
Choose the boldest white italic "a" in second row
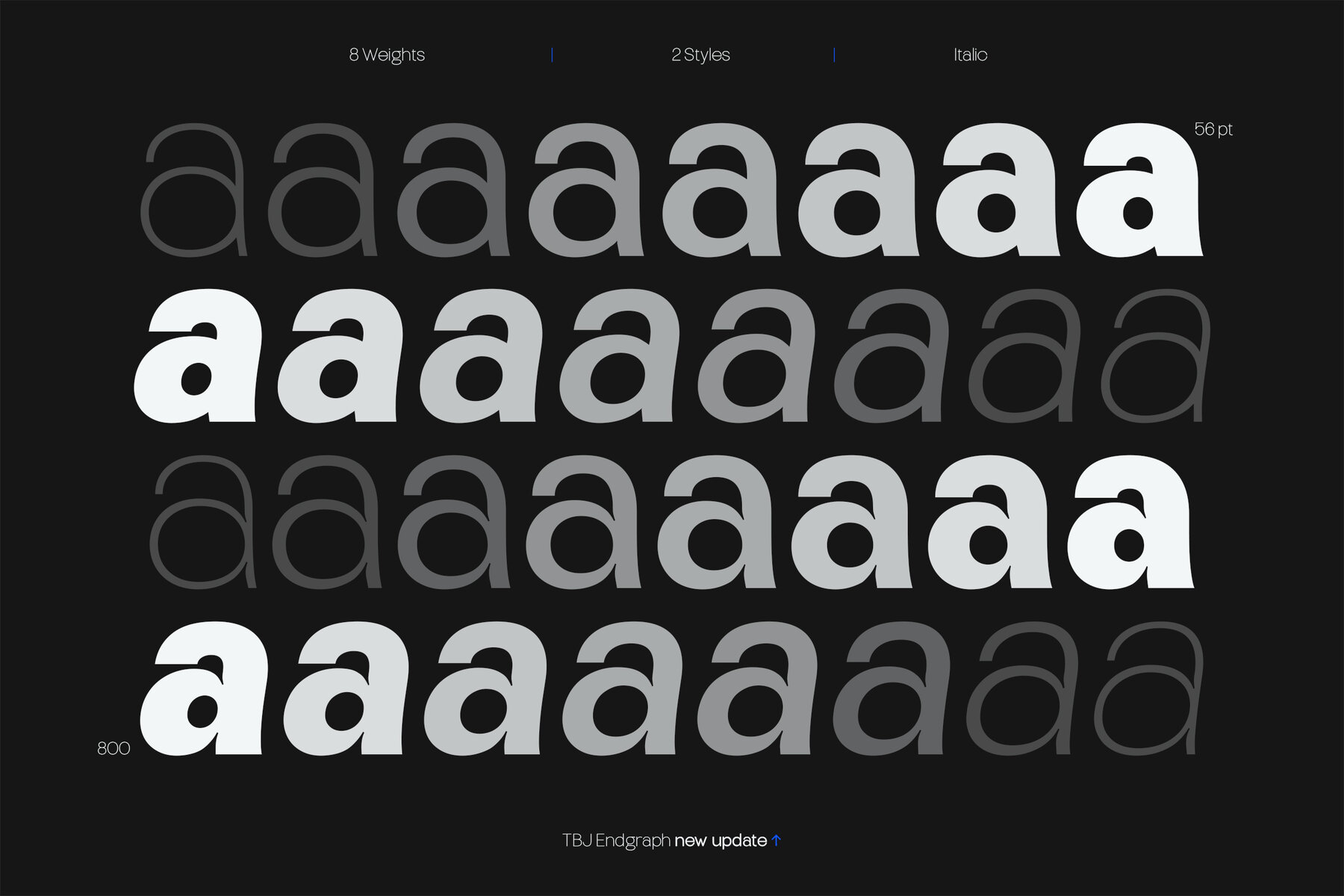pos(202,355)
